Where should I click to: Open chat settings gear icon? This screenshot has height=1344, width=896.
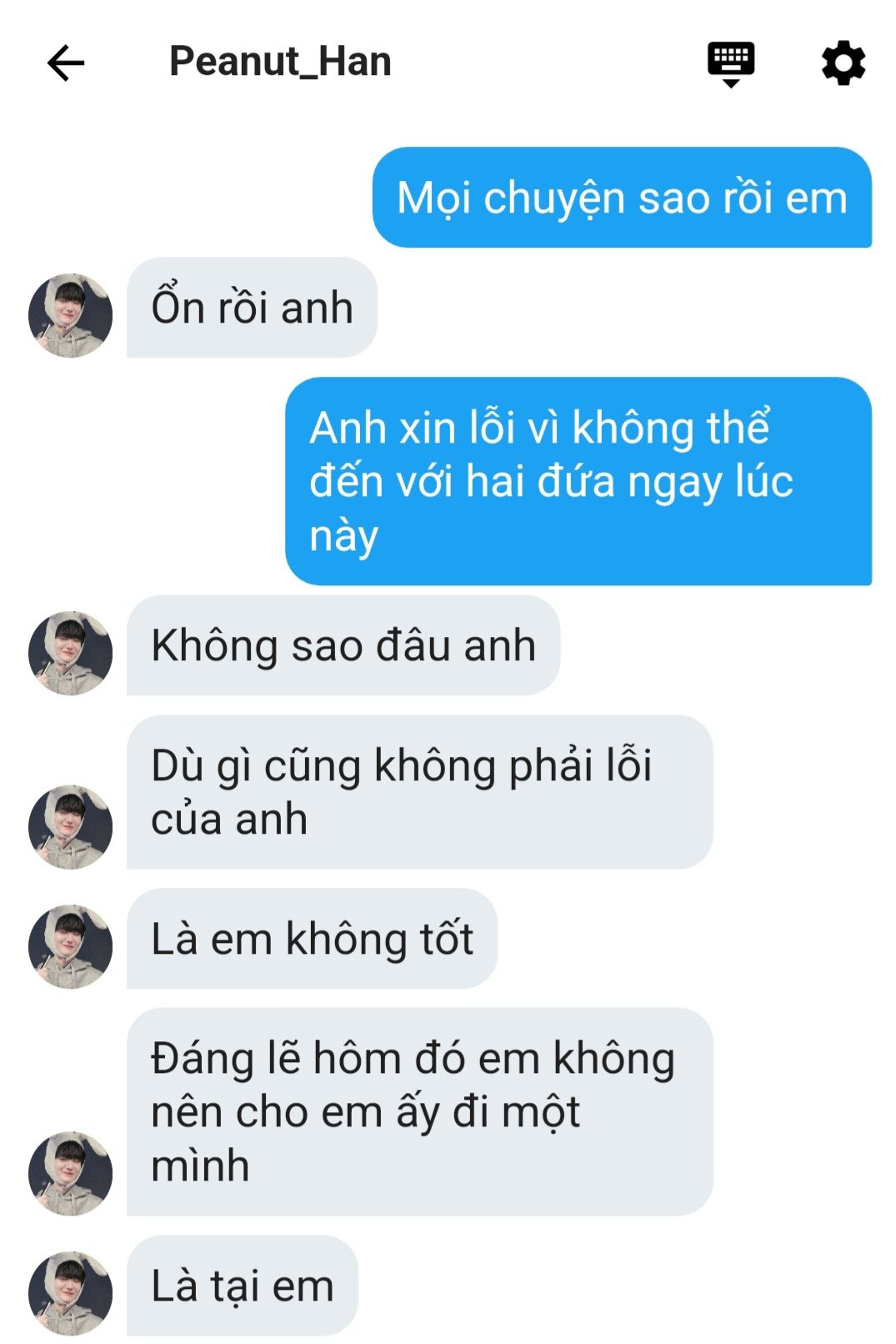843,63
